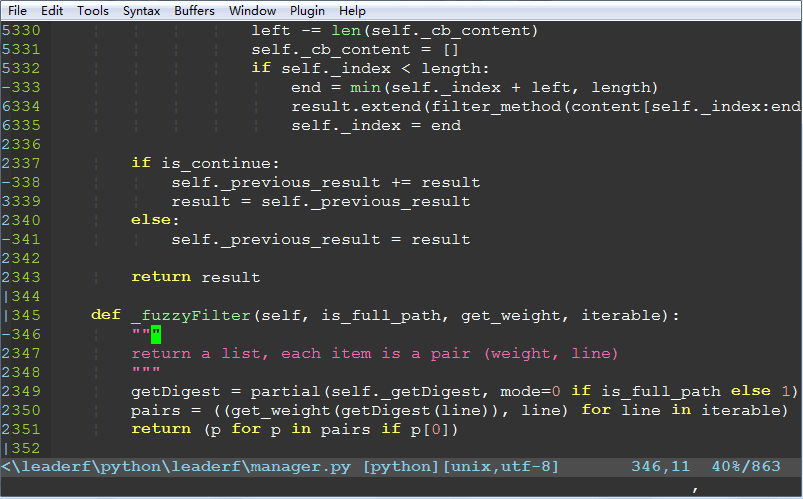Click the 346,11 cursor position indicator

pyautogui.click(x=661, y=467)
